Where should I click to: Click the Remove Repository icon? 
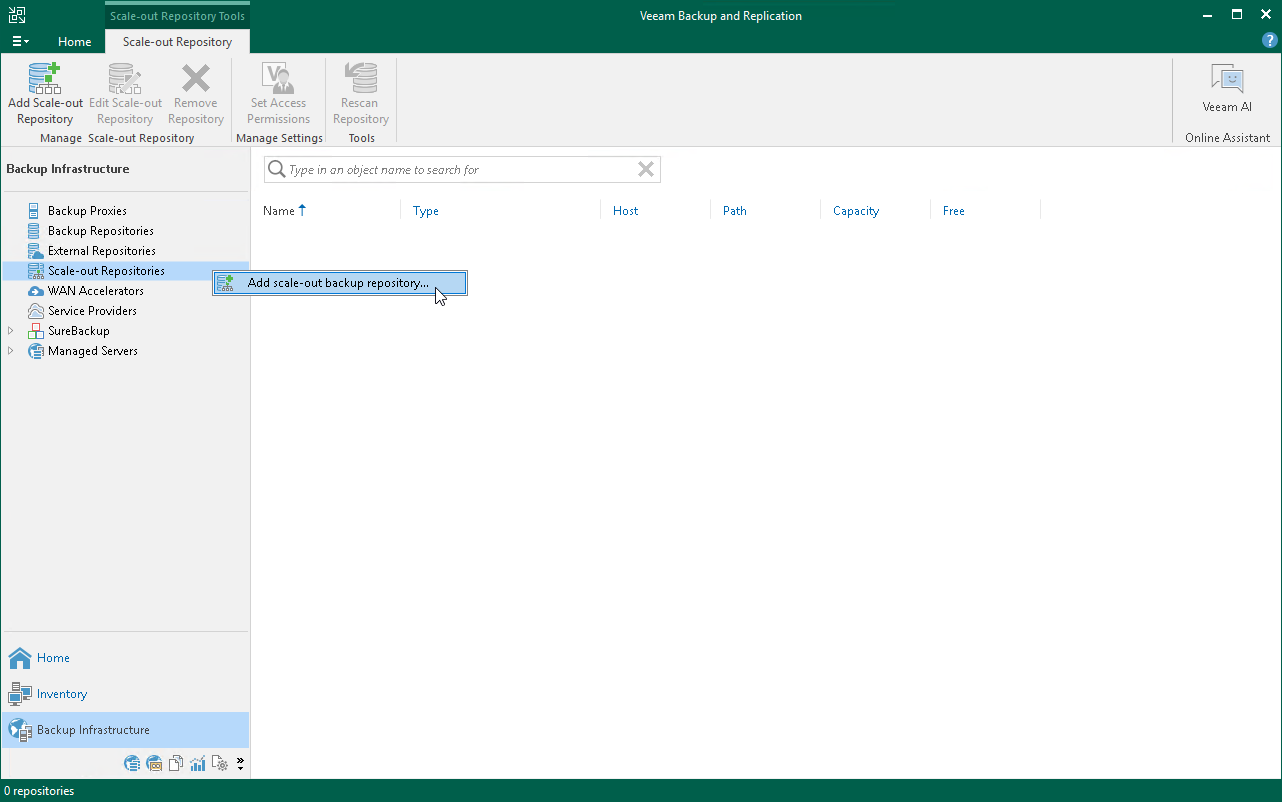(x=195, y=90)
